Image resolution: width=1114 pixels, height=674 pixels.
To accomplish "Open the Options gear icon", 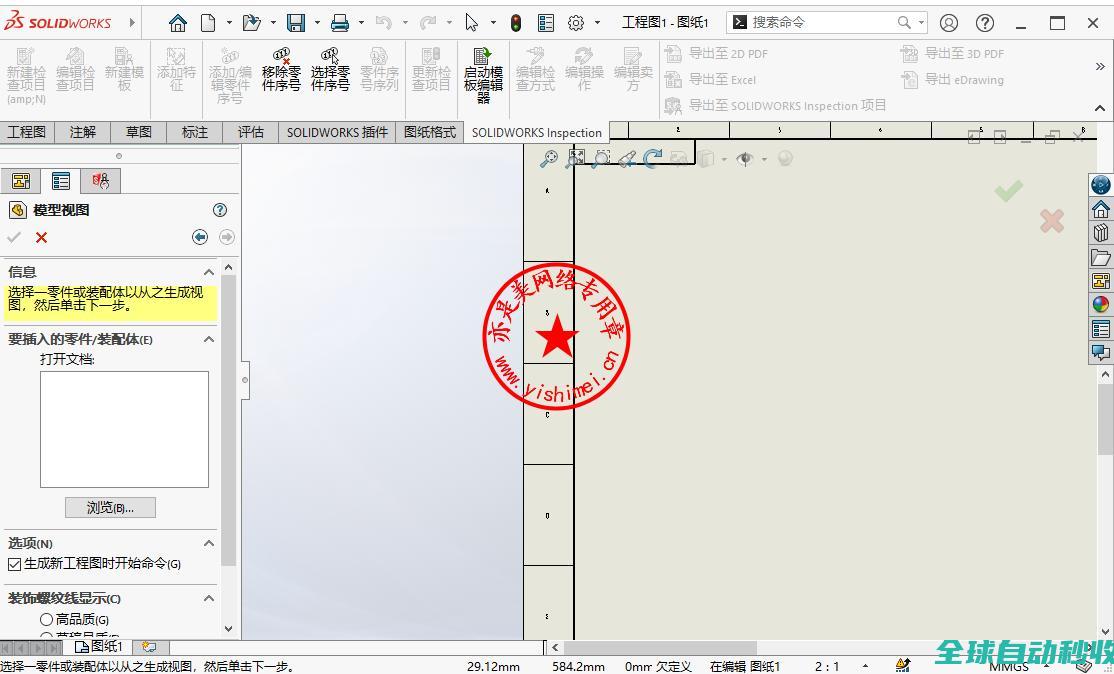I will click(576, 22).
